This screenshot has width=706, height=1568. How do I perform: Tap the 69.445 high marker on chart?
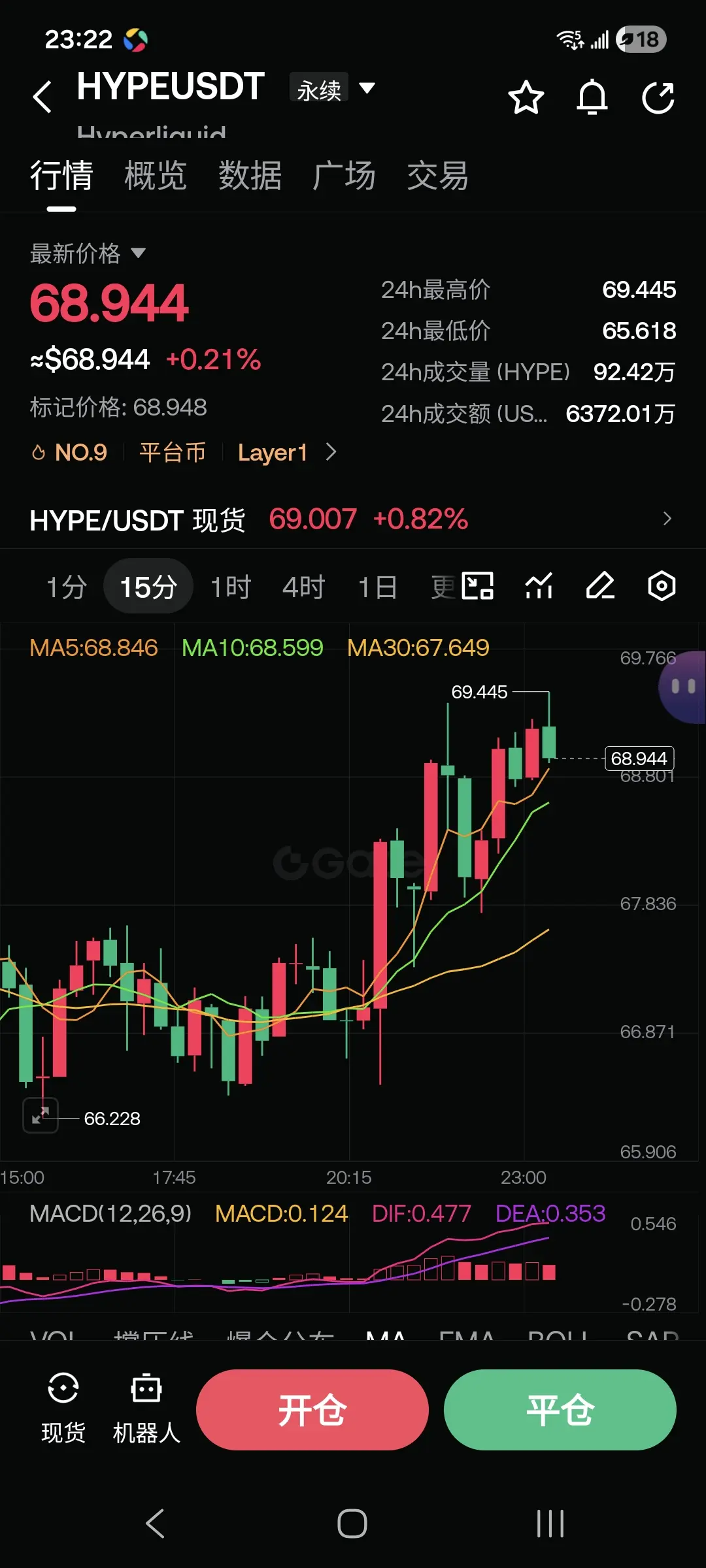(x=479, y=692)
